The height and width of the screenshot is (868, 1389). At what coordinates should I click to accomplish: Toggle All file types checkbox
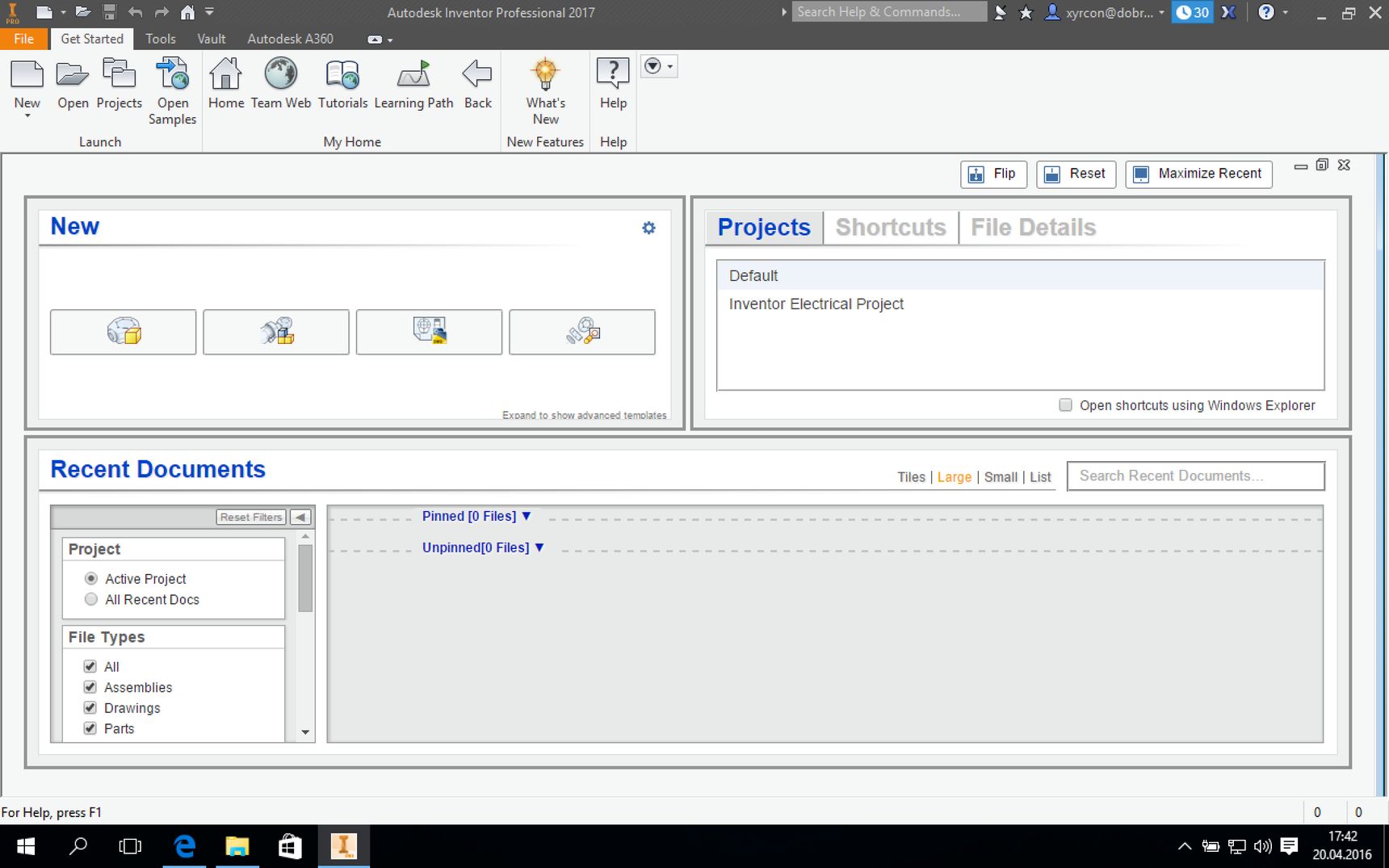[90, 666]
